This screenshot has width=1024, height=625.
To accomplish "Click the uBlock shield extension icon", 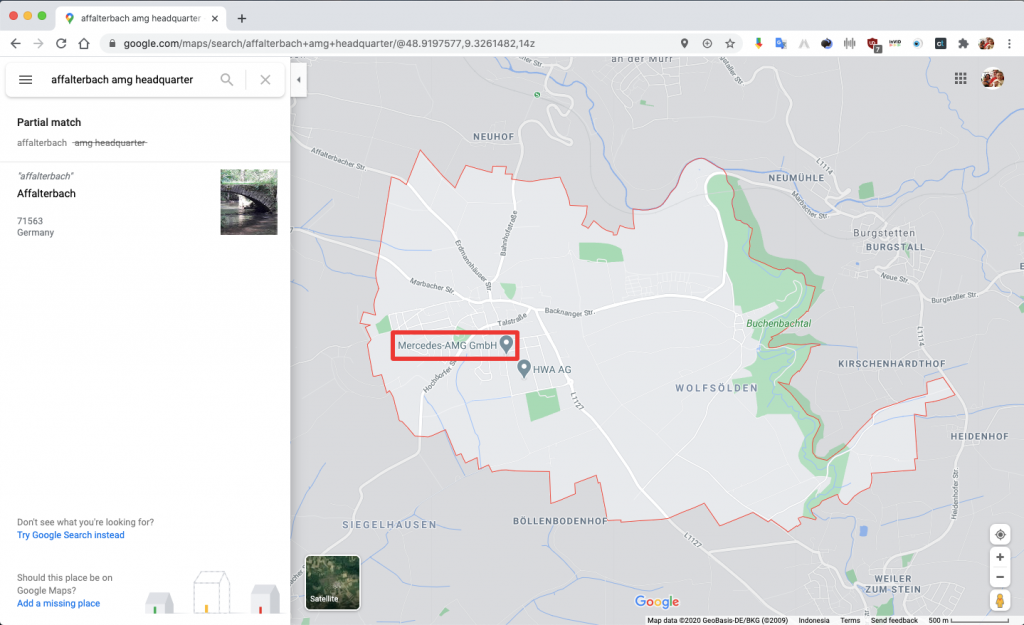I will pyautogui.click(x=873, y=44).
